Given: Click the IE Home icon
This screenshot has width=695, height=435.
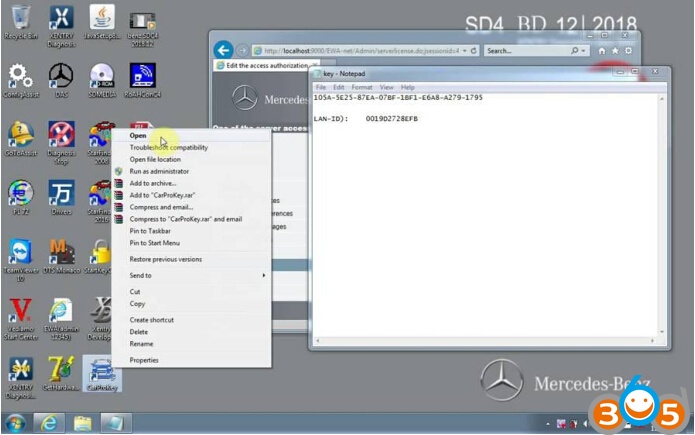Looking at the screenshot, I should tap(601, 51).
